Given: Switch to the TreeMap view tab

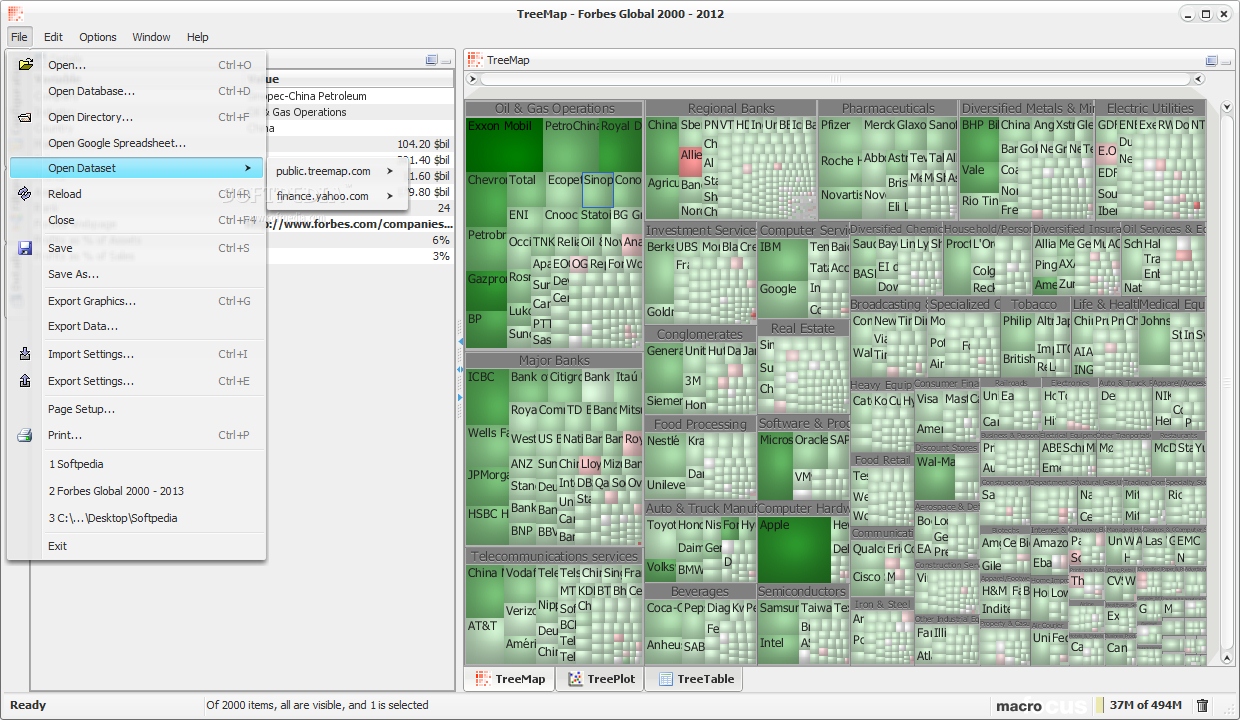Looking at the screenshot, I should (510, 679).
